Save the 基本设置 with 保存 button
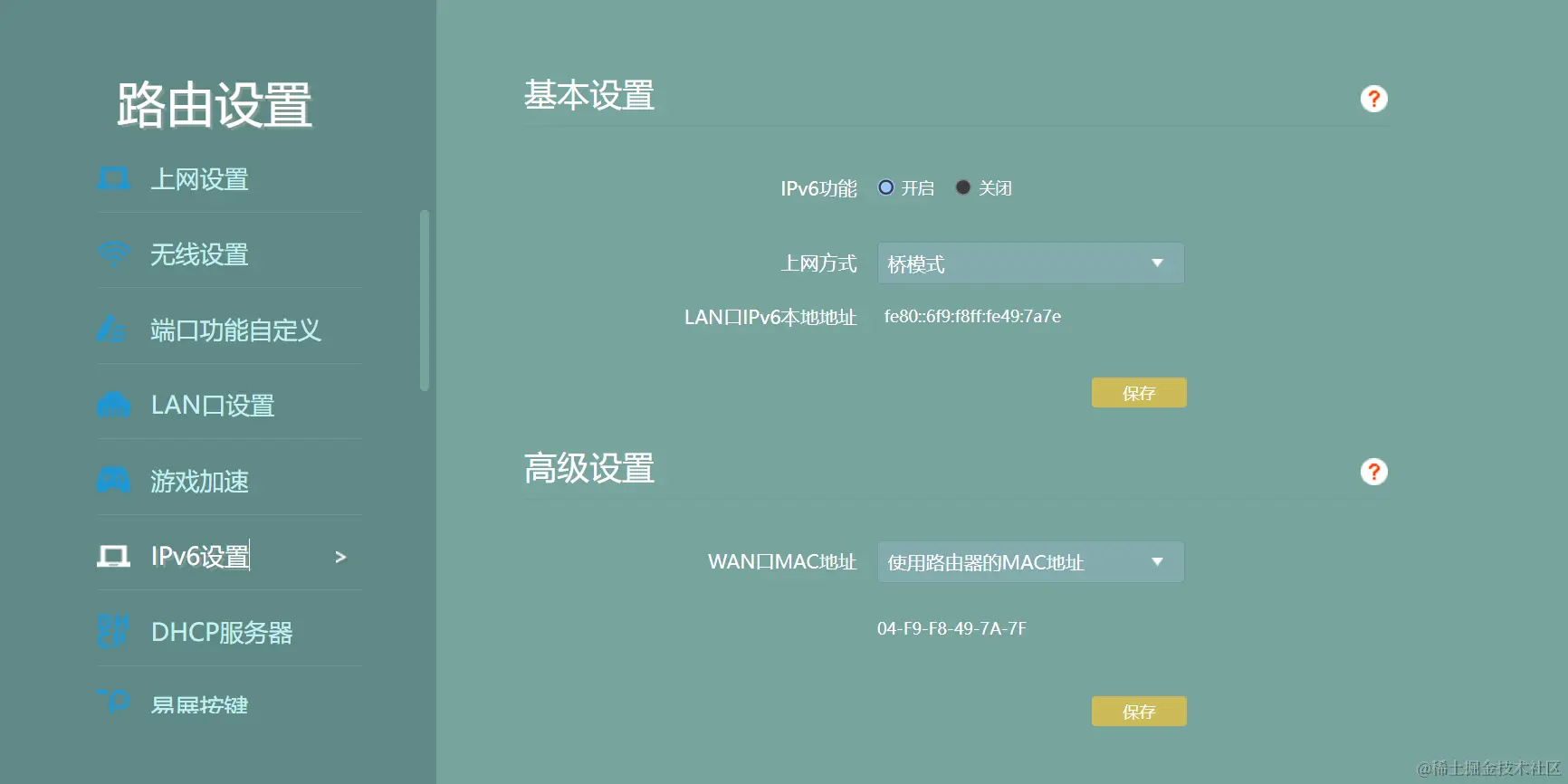The image size is (1568, 784). 1139,393
